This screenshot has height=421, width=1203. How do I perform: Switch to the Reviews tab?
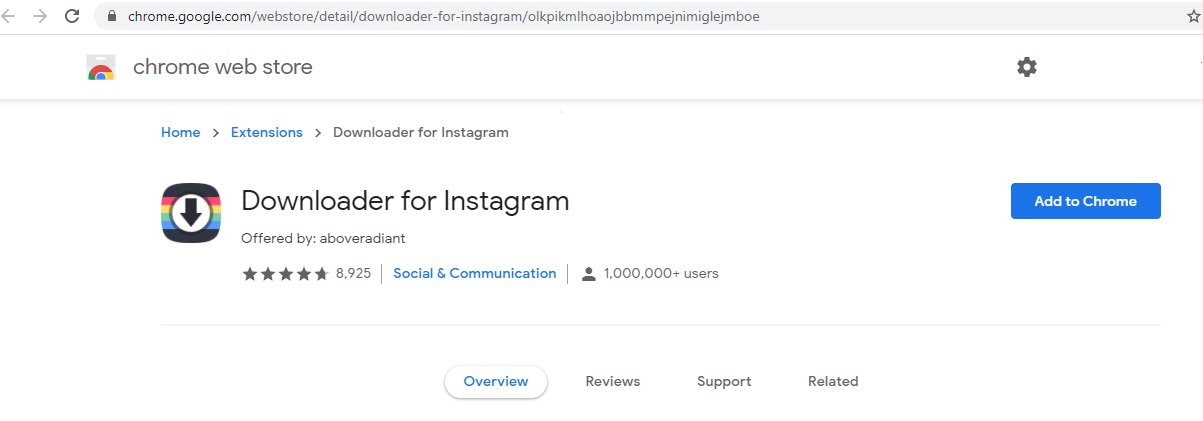click(613, 381)
